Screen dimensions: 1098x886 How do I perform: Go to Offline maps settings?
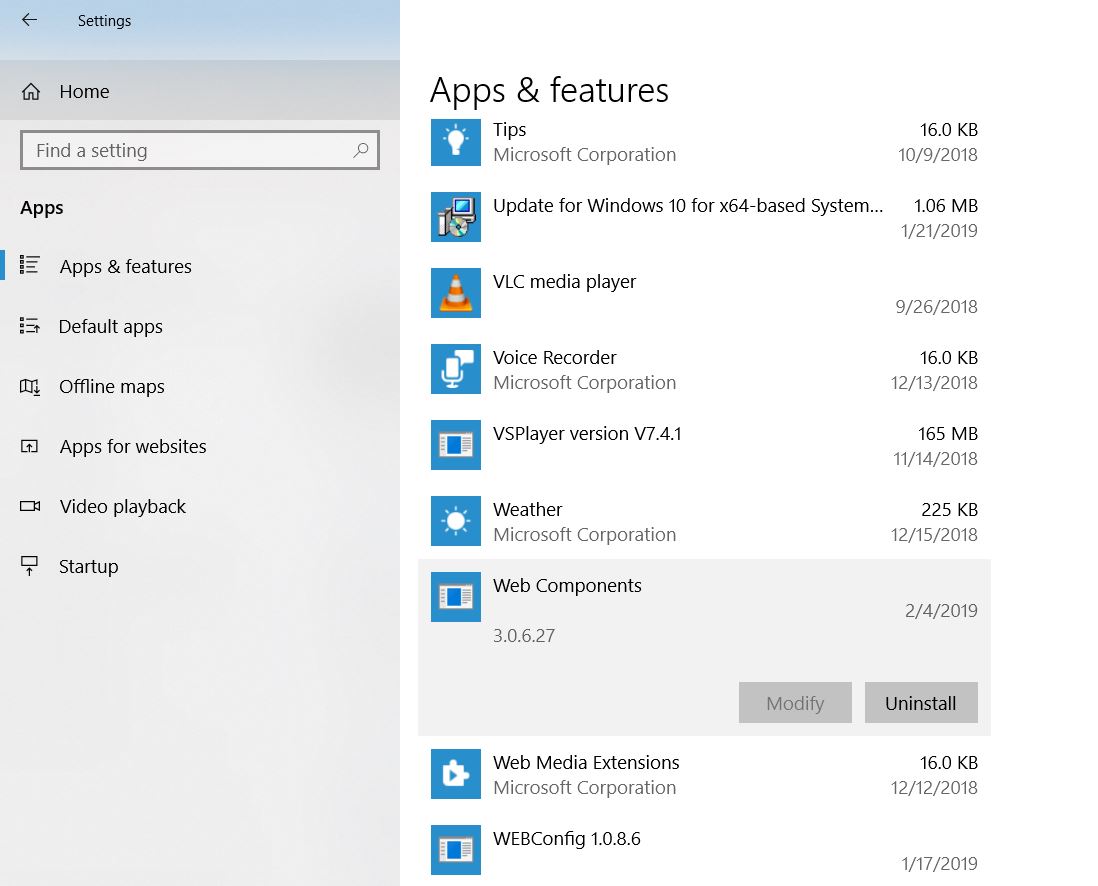coord(200,387)
